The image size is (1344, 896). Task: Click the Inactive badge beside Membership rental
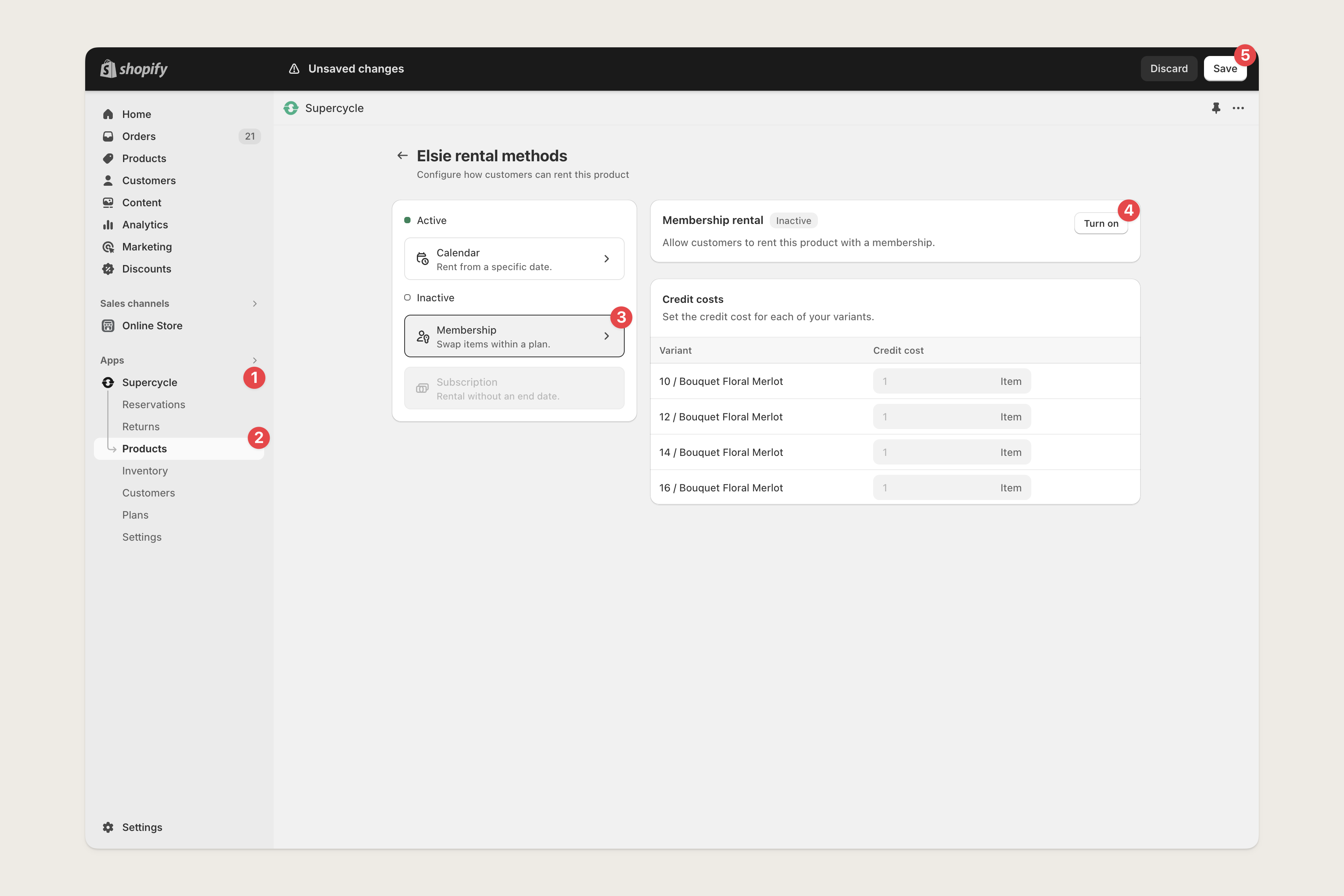(793, 220)
